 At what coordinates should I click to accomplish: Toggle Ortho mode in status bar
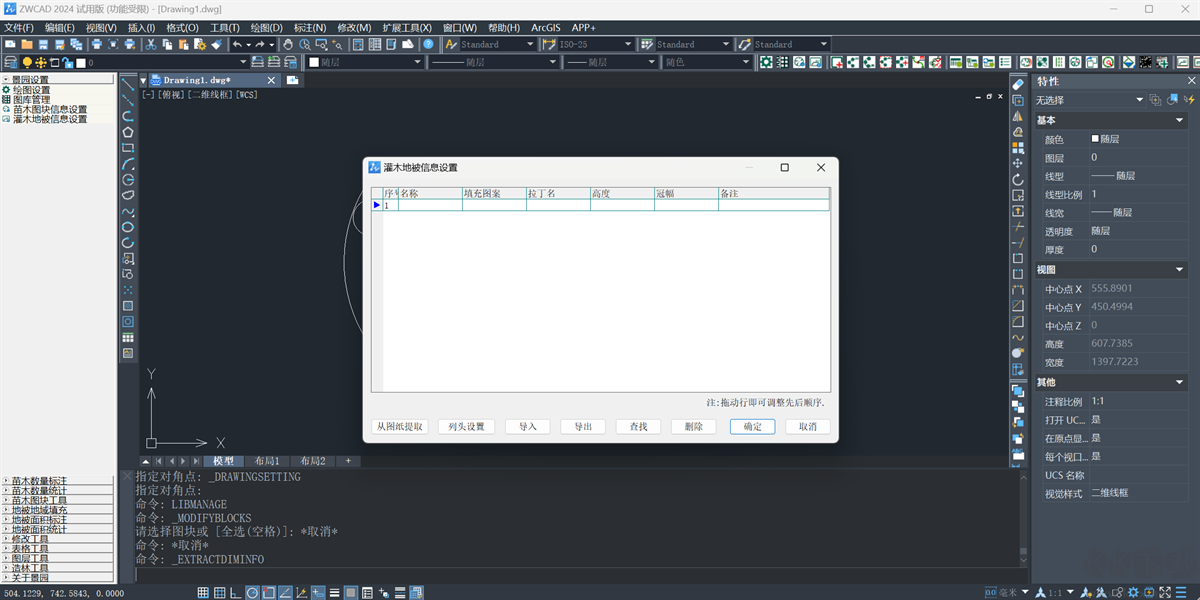pyautogui.click(x=236, y=592)
